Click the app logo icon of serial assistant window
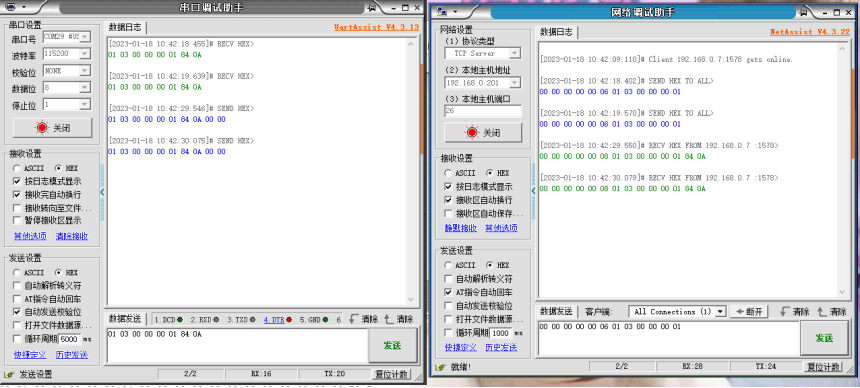 click(x=11, y=8)
